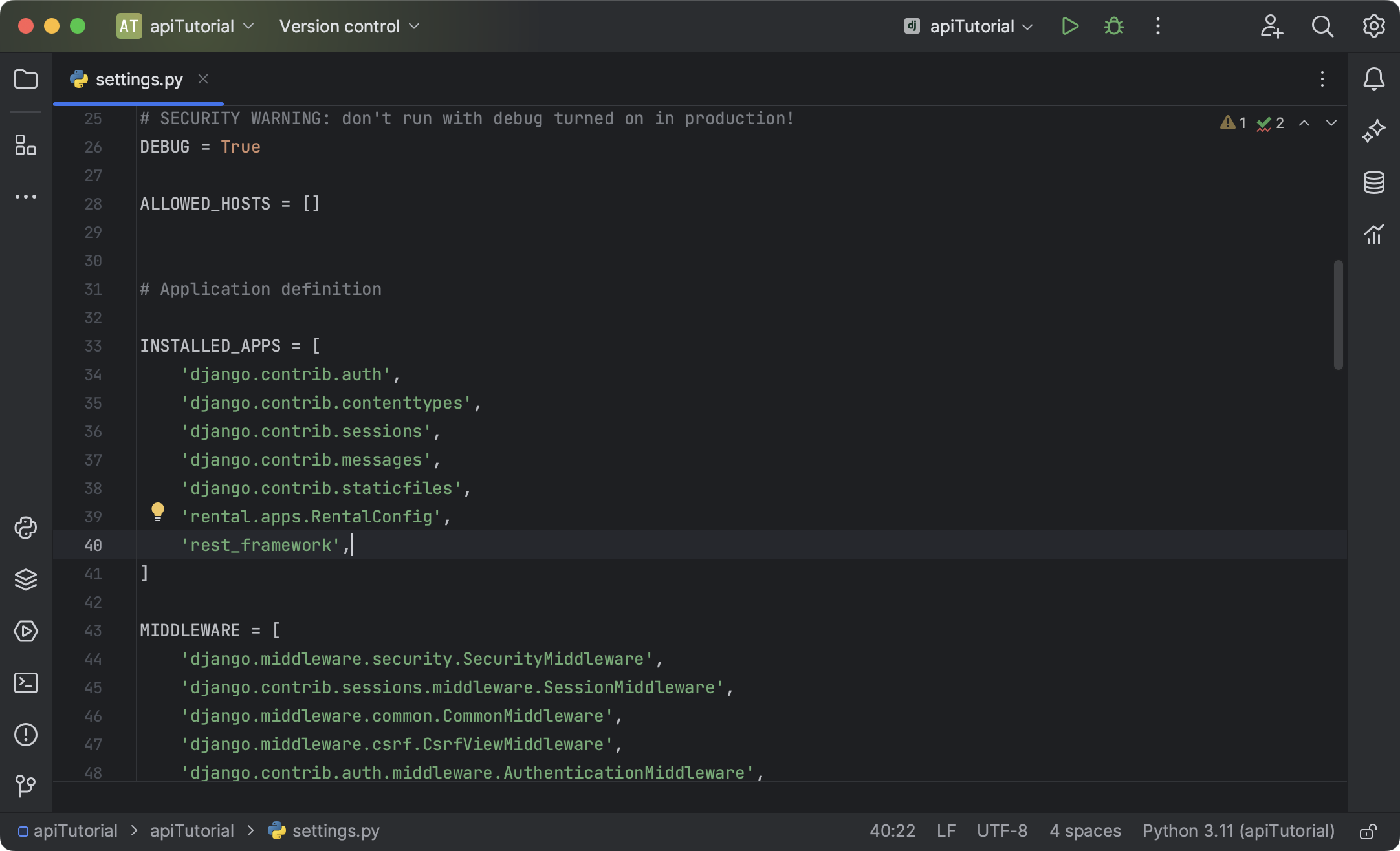The height and width of the screenshot is (851, 1400).
Task: Select the settings.py editor tab
Action: tap(138, 80)
